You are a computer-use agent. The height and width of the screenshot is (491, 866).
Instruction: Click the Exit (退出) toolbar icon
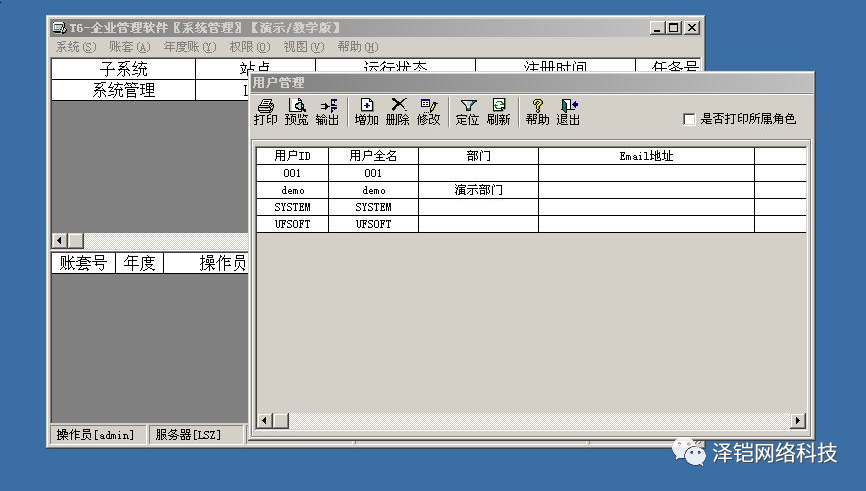(x=568, y=111)
